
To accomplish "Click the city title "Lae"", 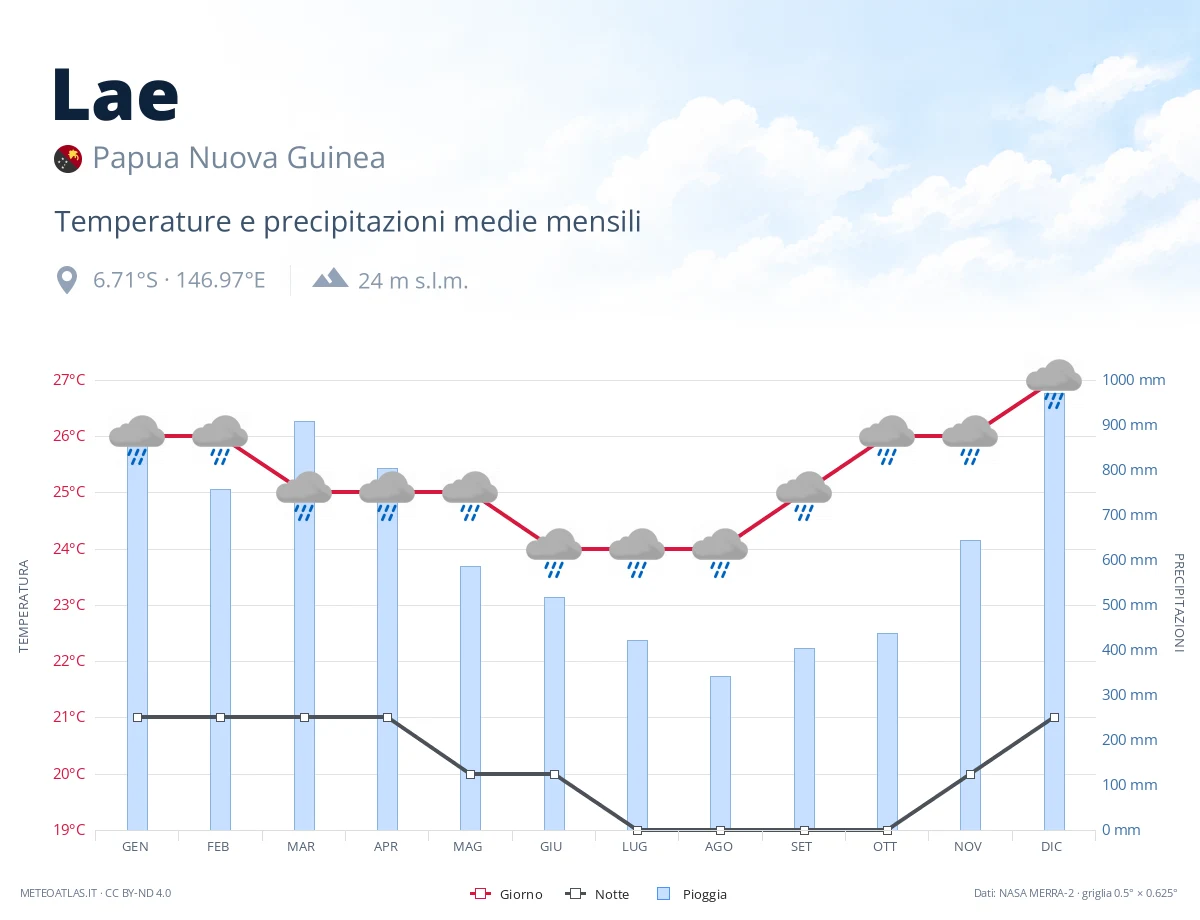I will coord(116,94).
